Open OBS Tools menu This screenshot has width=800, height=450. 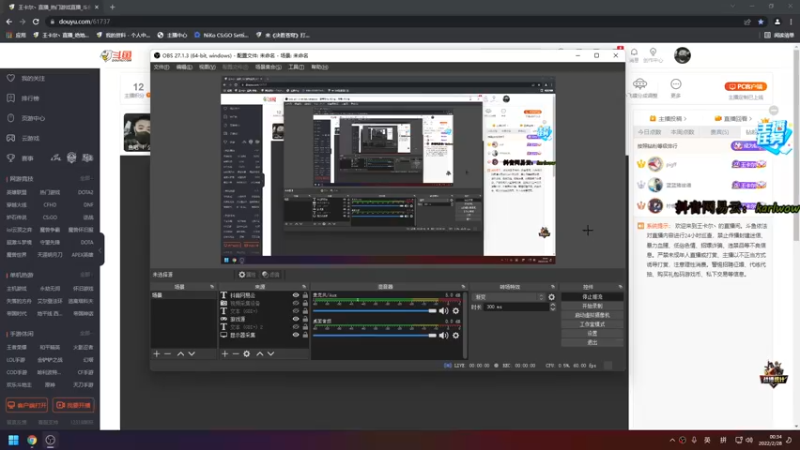296,67
